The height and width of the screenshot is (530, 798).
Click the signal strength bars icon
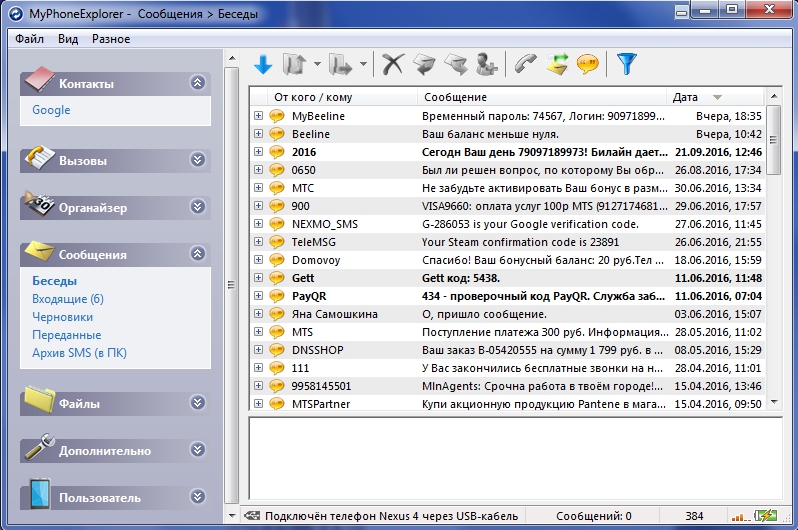pyautogui.click(x=741, y=517)
